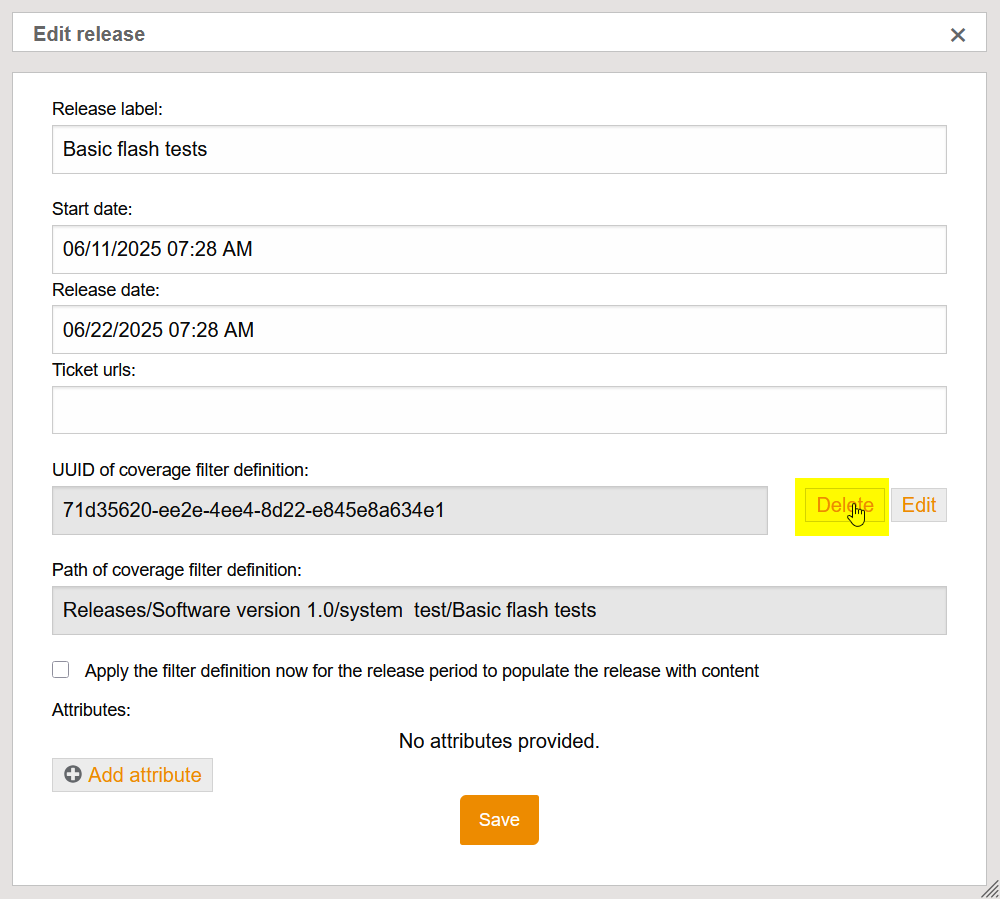
Task: Click the coverage filter UUID field
Action: click(409, 510)
